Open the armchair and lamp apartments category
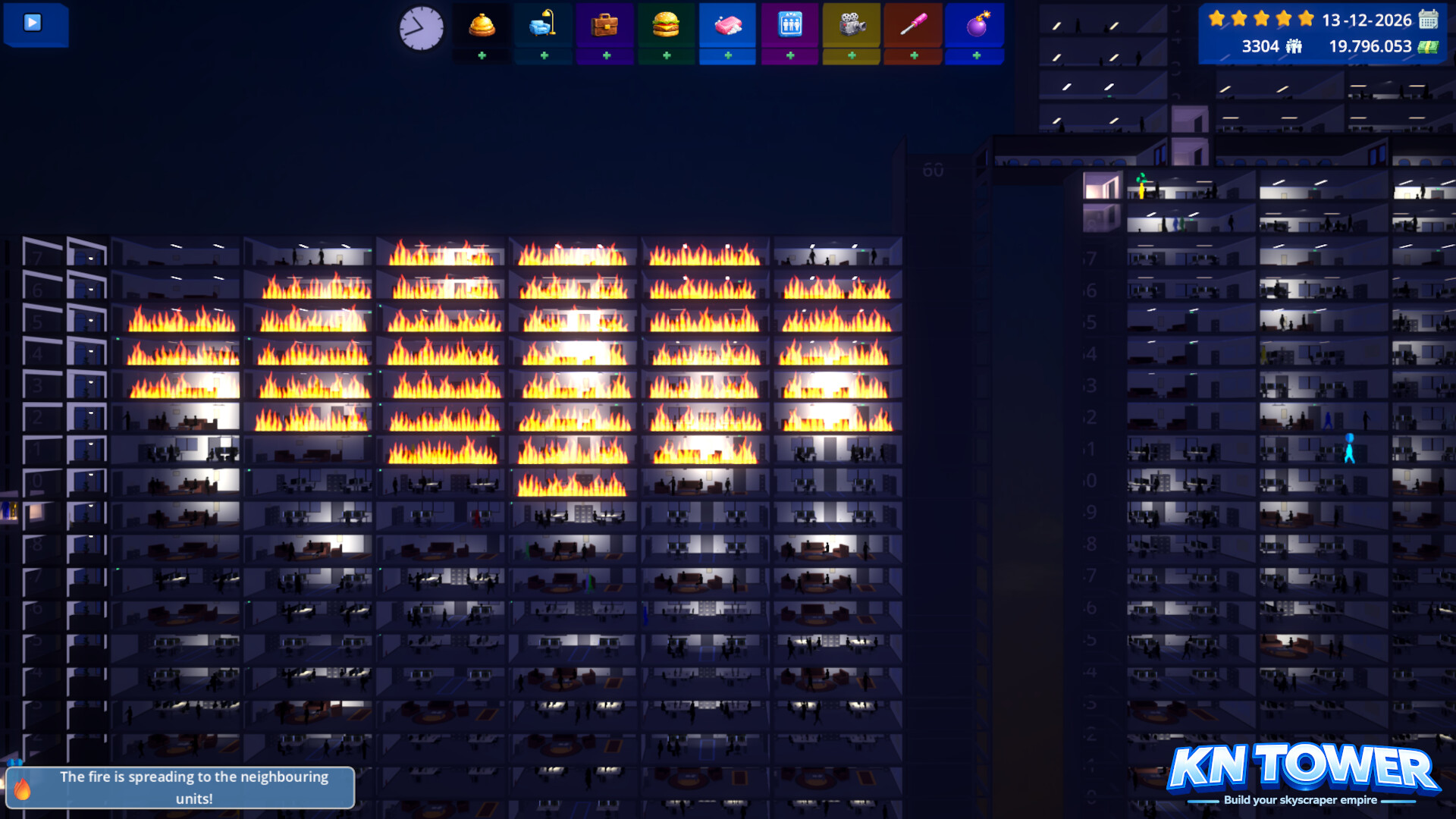The width and height of the screenshot is (1456, 819). tap(544, 25)
